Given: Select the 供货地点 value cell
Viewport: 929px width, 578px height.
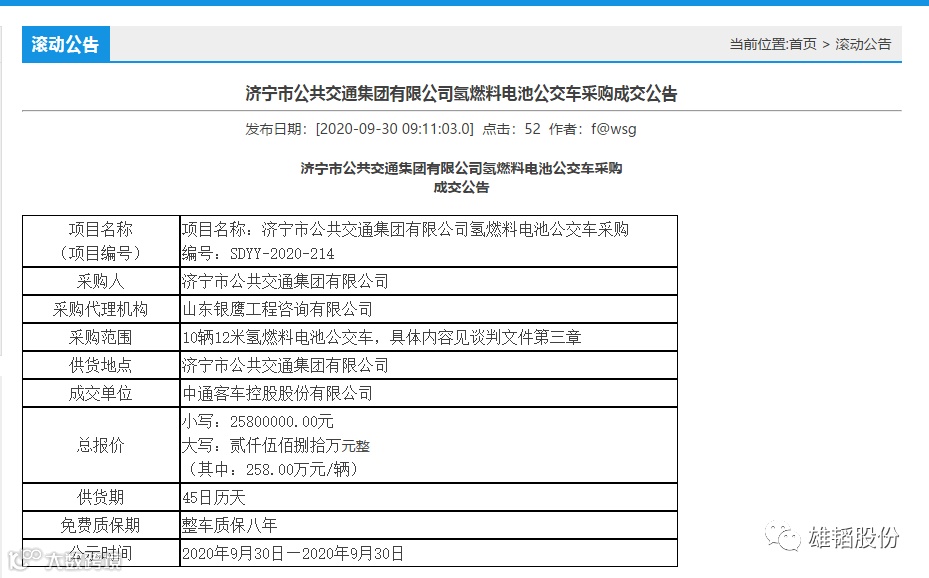Looking at the screenshot, I should 428,365.
